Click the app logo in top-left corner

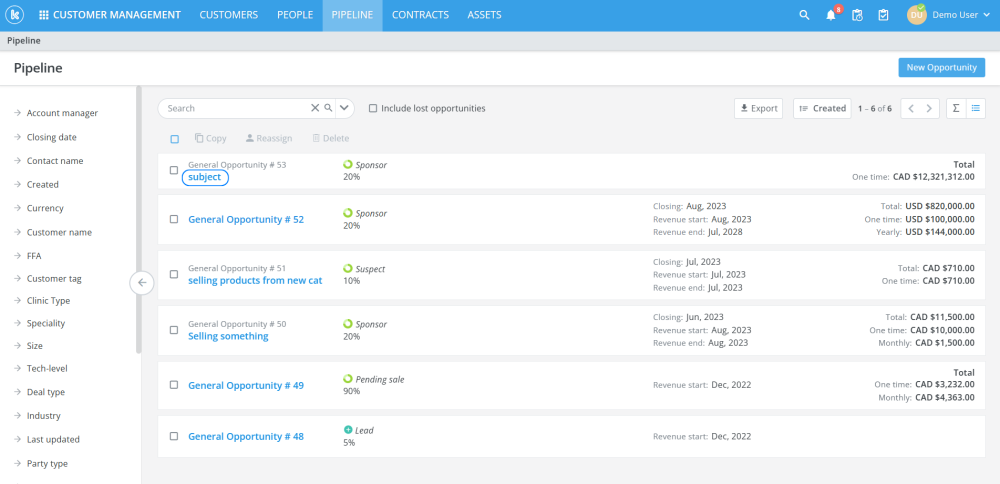(13, 15)
